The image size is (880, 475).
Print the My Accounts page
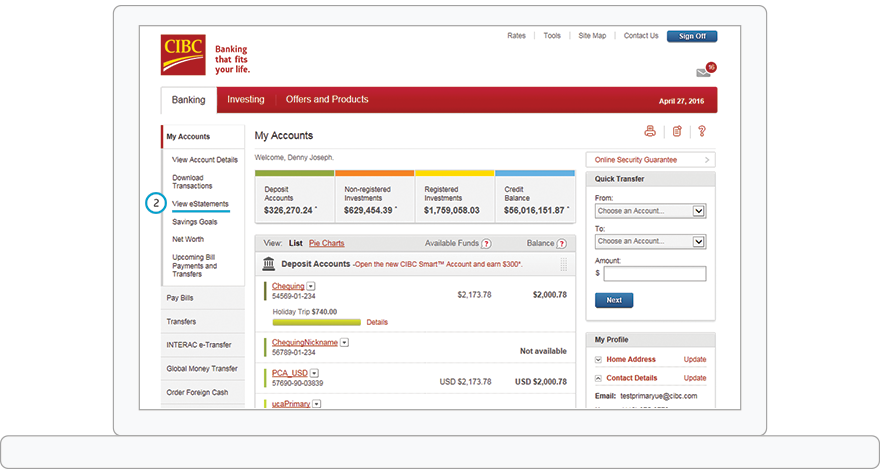tap(650, 131)
